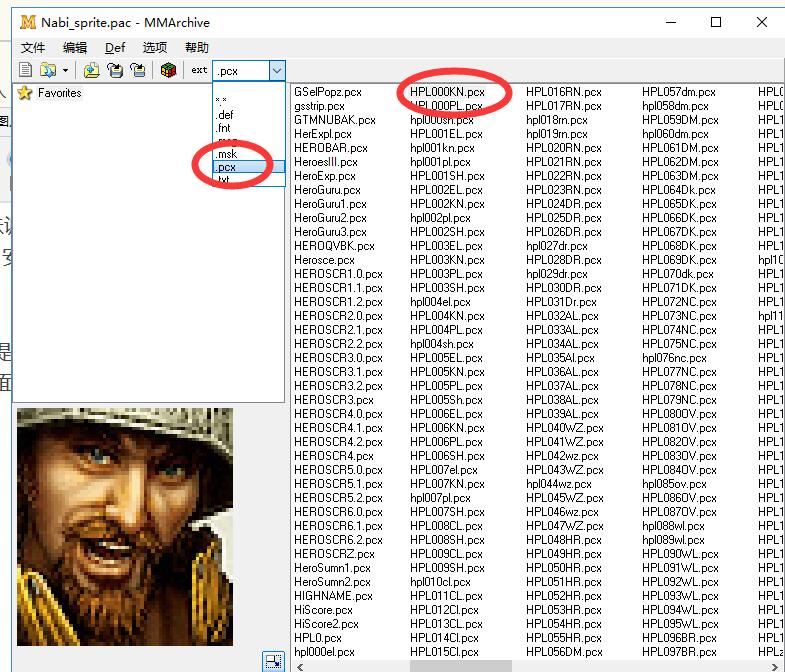Click the preview toggle icon below the portrait
Screen dimensions: 785x672
tap(273, 661)
